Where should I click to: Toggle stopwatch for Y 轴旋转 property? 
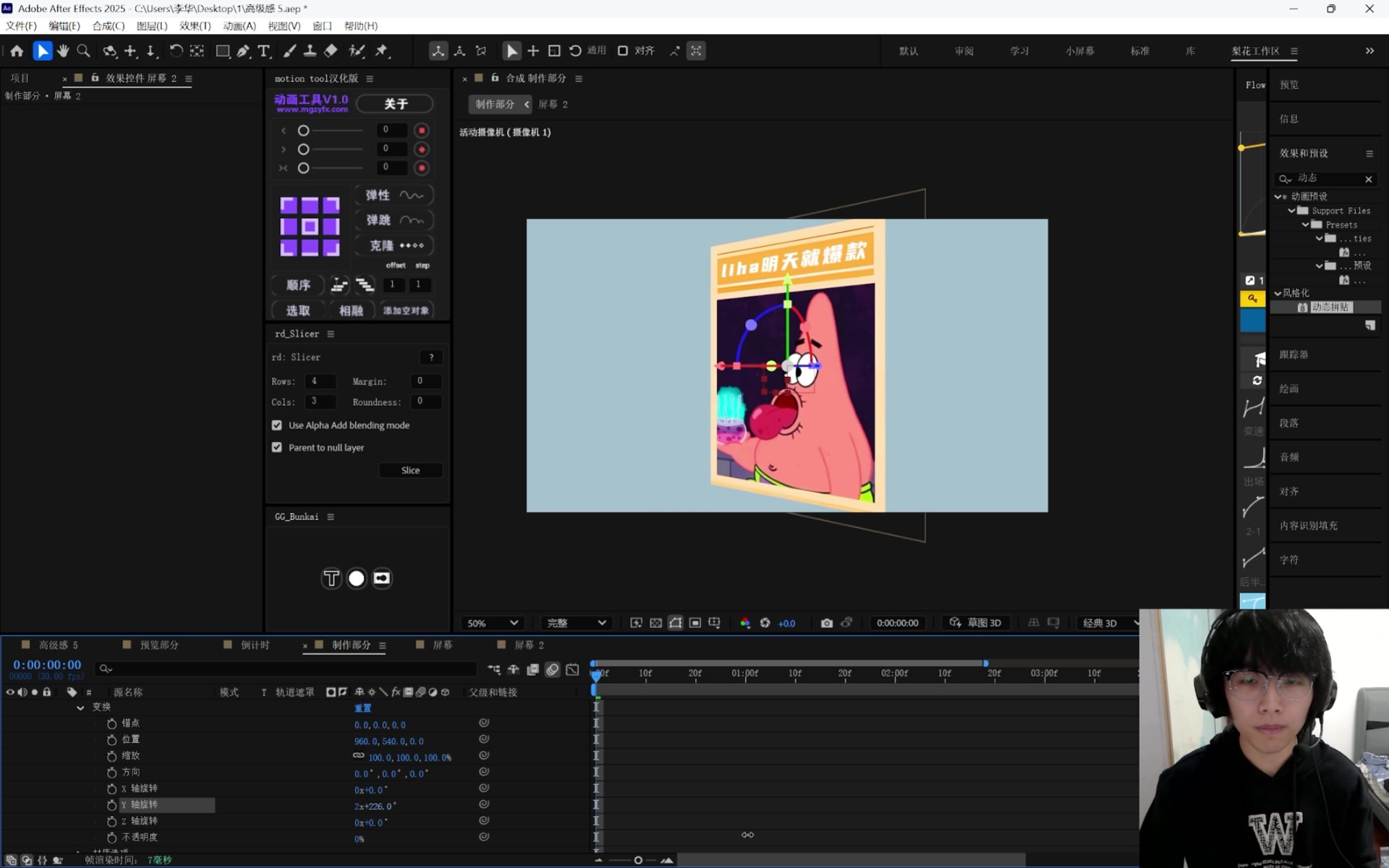(111, 805)
